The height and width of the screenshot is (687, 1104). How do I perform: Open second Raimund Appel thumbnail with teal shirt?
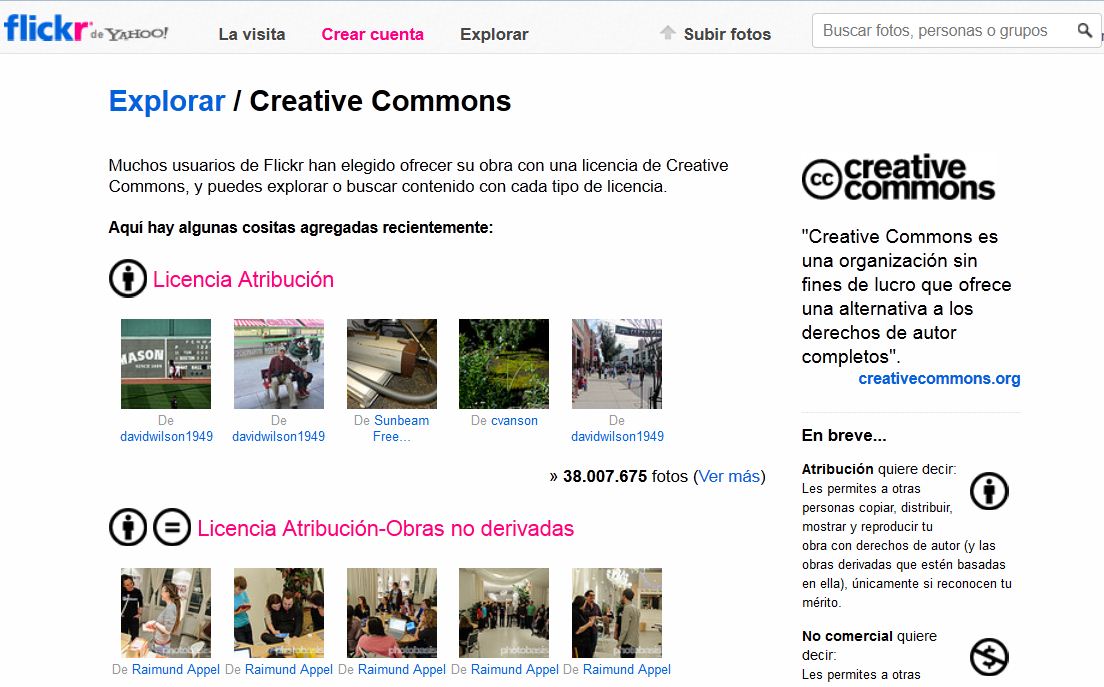pos(279,613)
